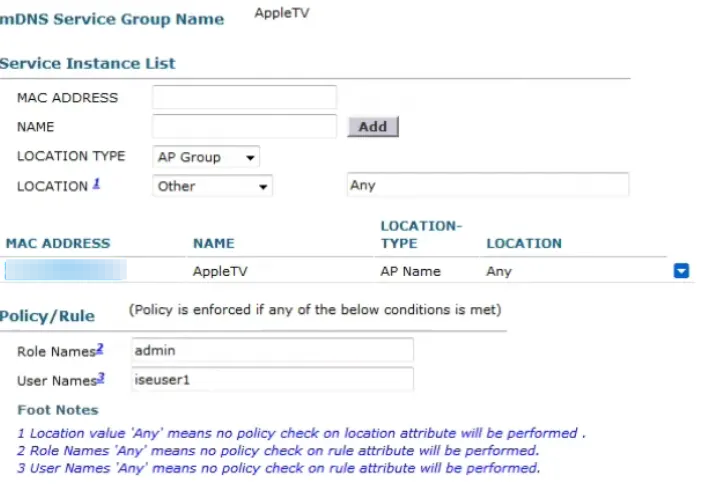
Task: Open the blue dropdown arrow on AppleTV row
Action: pos(682,270)
